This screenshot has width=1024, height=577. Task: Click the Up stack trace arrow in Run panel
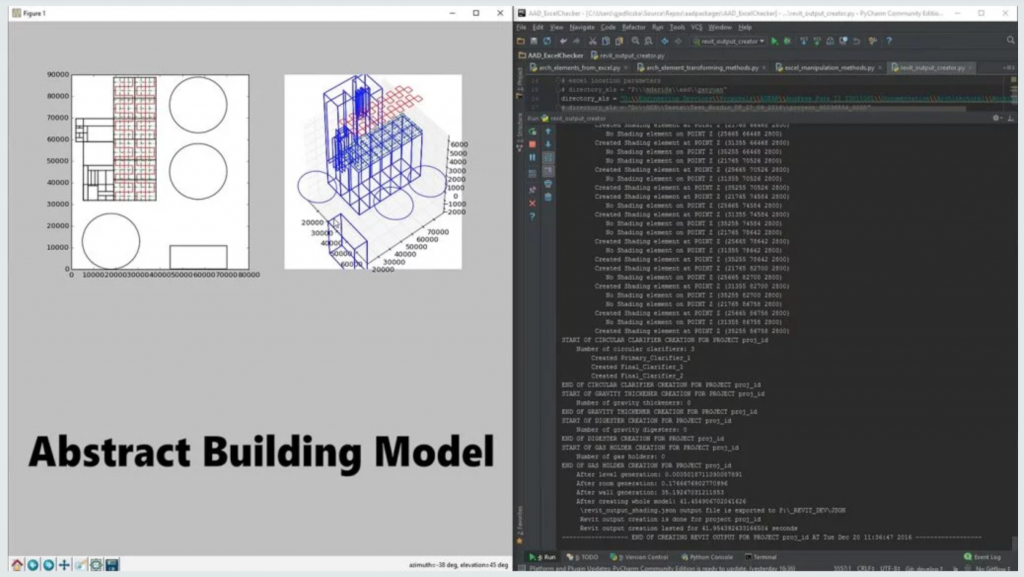[x=548, y=131]
